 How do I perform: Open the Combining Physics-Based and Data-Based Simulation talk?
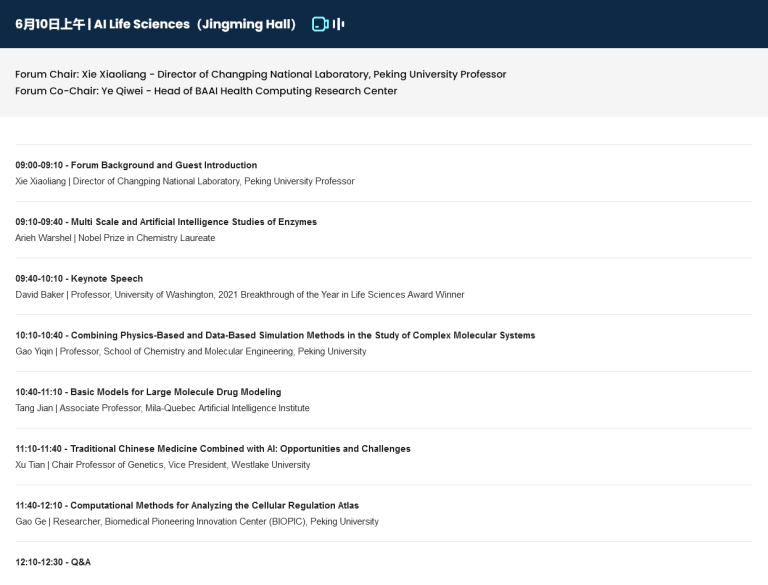[275, 335]
